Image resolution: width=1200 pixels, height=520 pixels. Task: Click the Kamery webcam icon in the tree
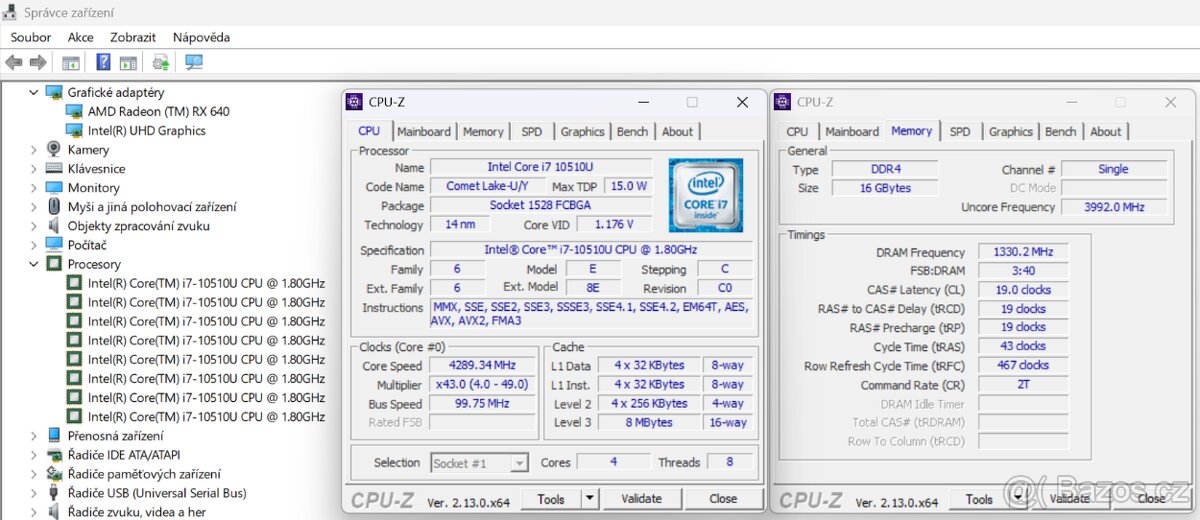(x=54, y=150)
